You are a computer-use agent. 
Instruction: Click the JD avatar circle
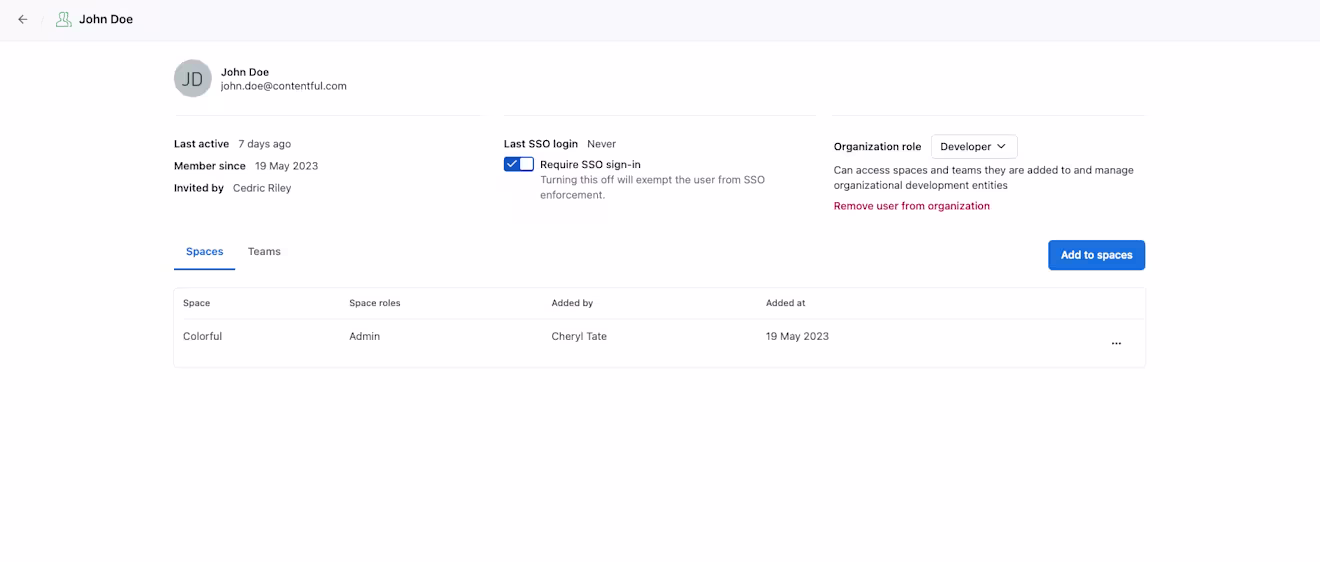tap(193, 78)
